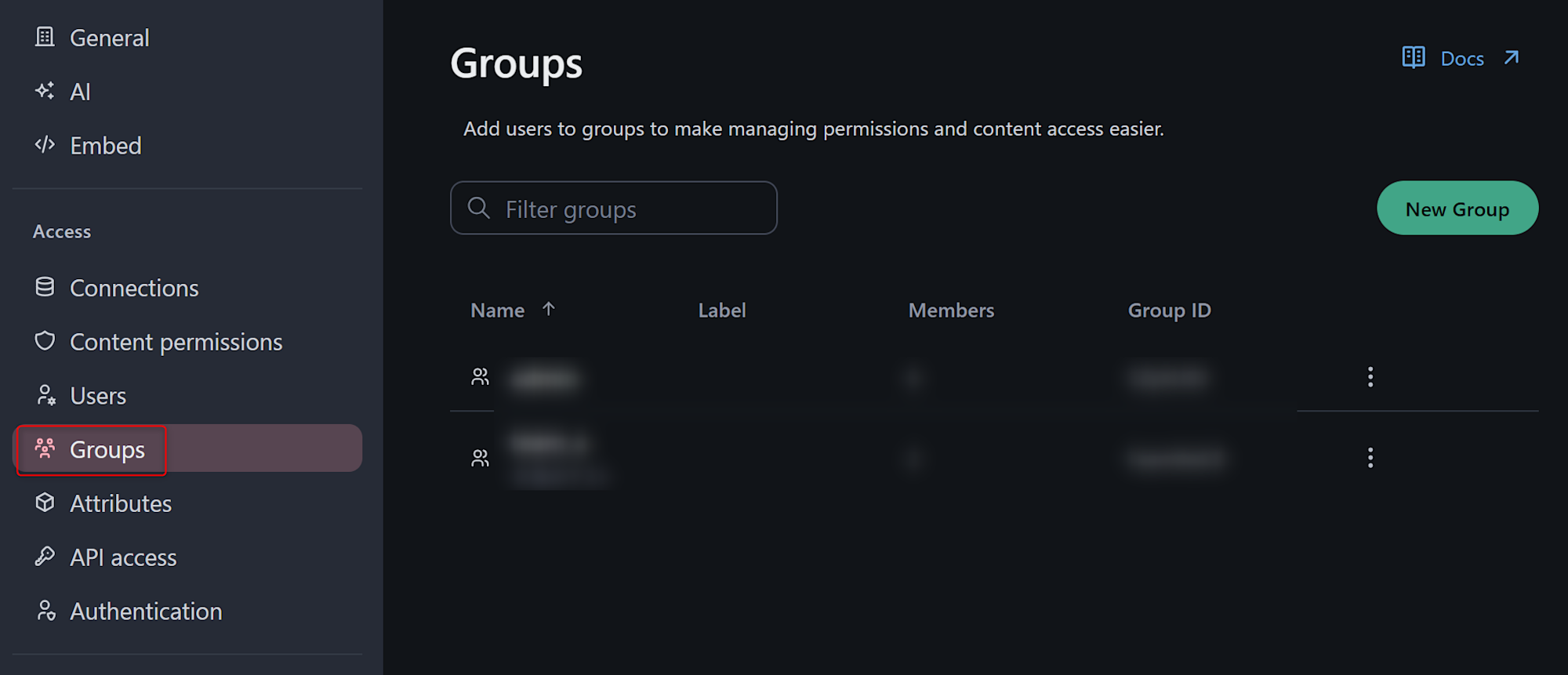The width and height of the screenshot is (1568, 675).
Task: Click the AI sparkle icon
Action: coord(45,91)
